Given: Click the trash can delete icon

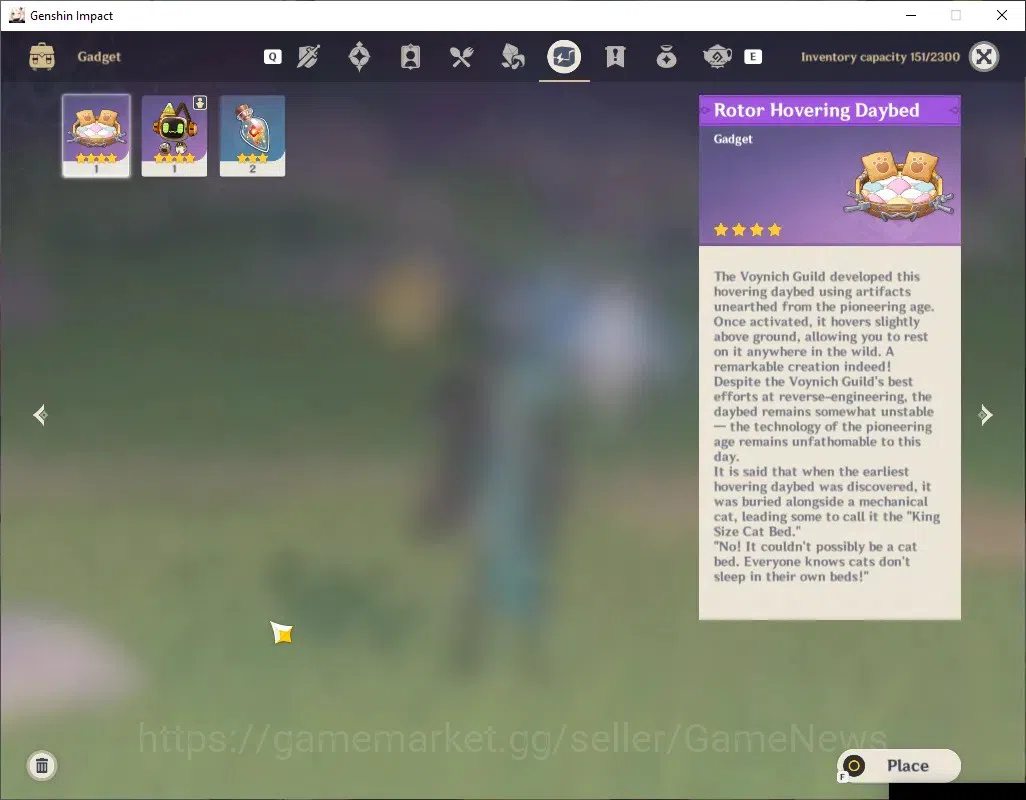Looking at the screenshot, I should [x=42, y=765].
